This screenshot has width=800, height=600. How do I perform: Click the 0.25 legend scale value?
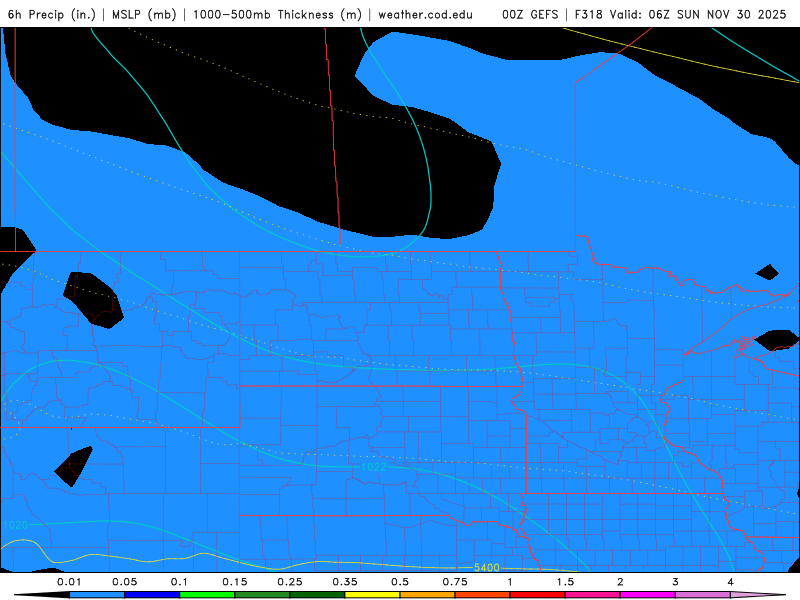click(290, 582)
